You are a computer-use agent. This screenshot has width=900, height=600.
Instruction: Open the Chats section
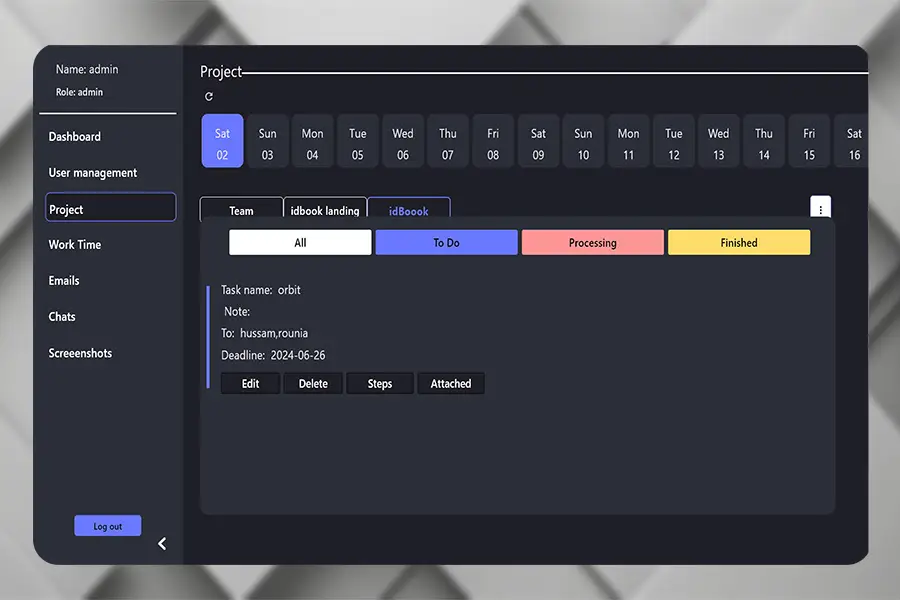tap(62, 316)
